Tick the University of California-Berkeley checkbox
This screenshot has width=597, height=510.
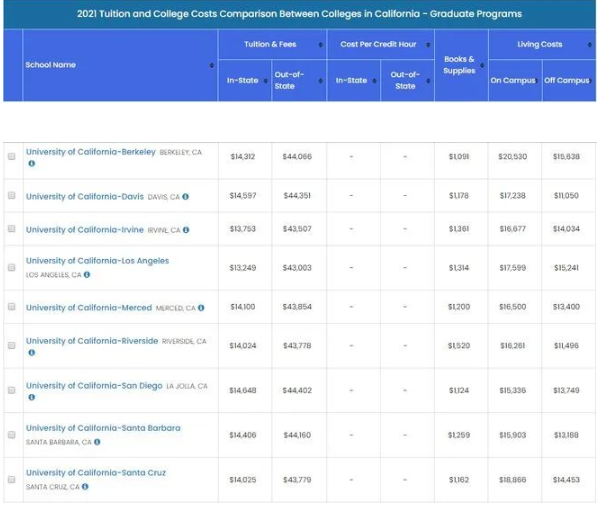pyautogui.click(x=11, y=156)
